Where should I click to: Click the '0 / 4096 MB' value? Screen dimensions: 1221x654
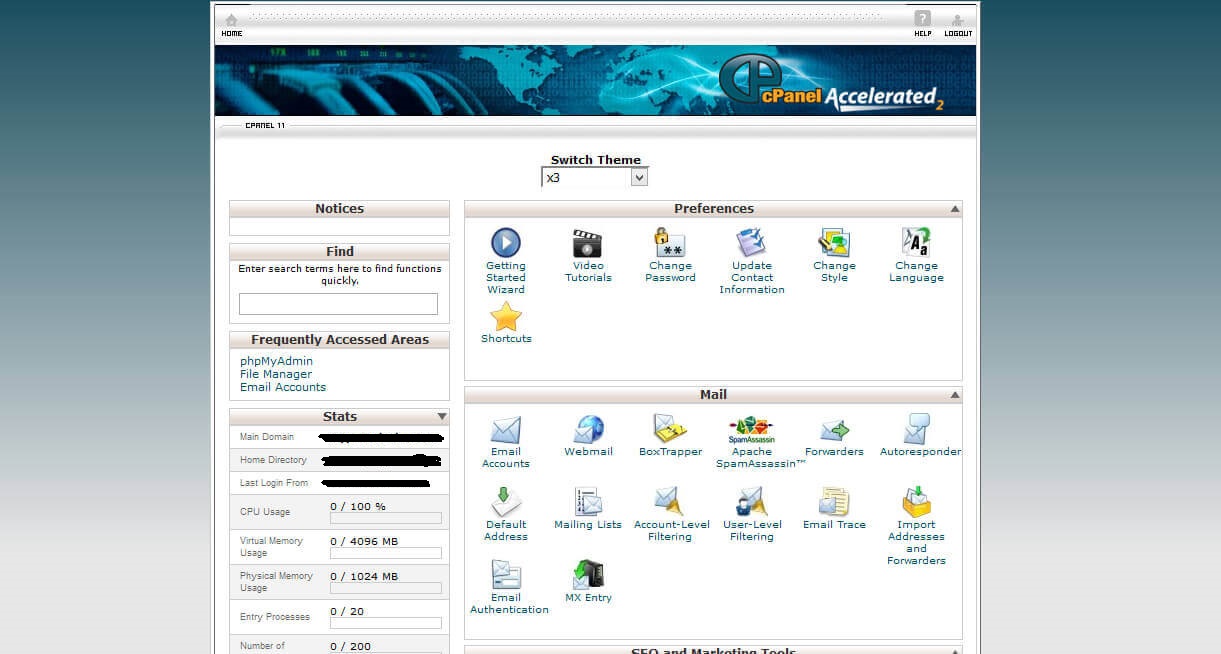364,541
